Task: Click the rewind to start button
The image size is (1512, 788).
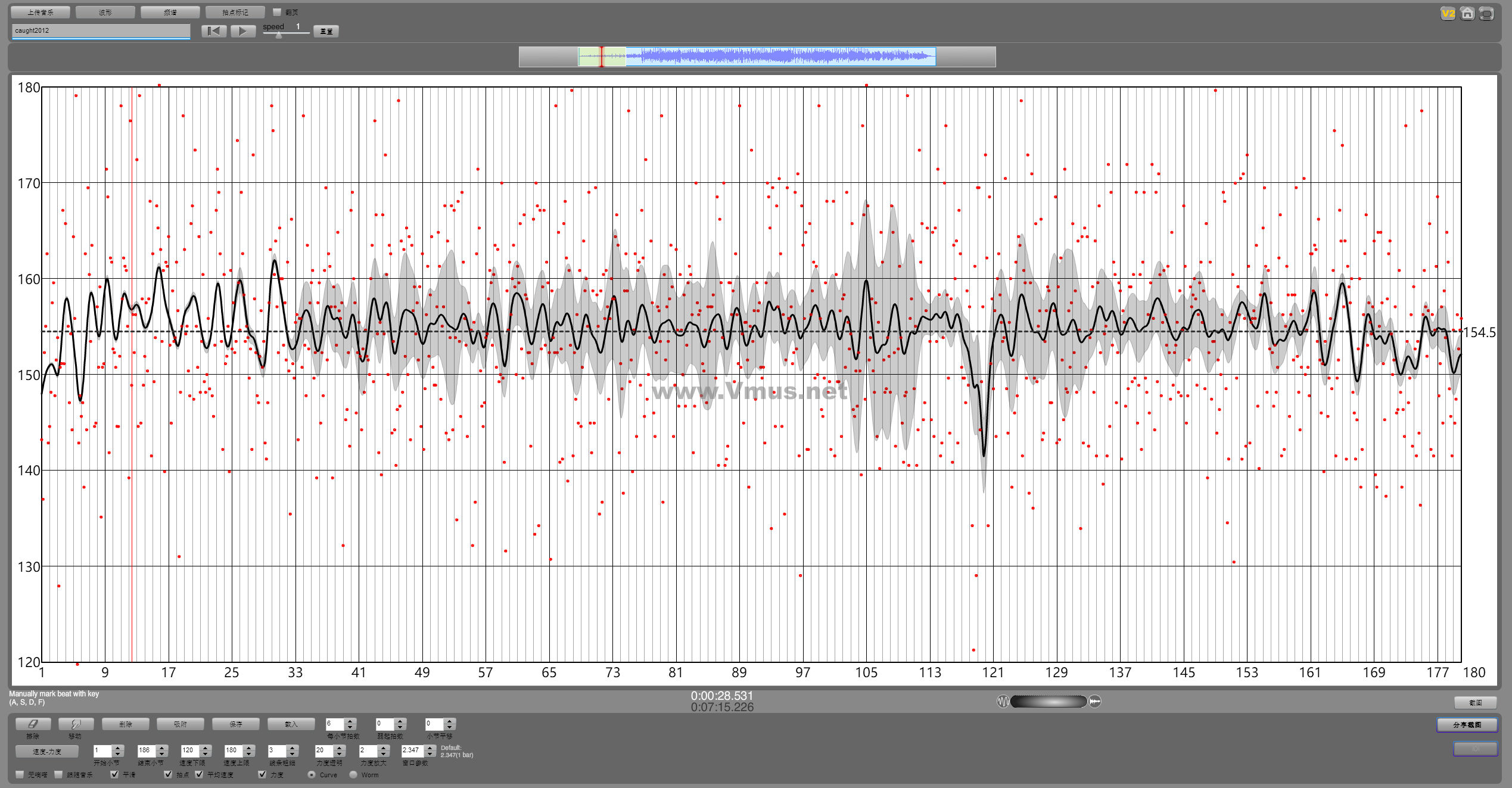Action: point(214,31)
